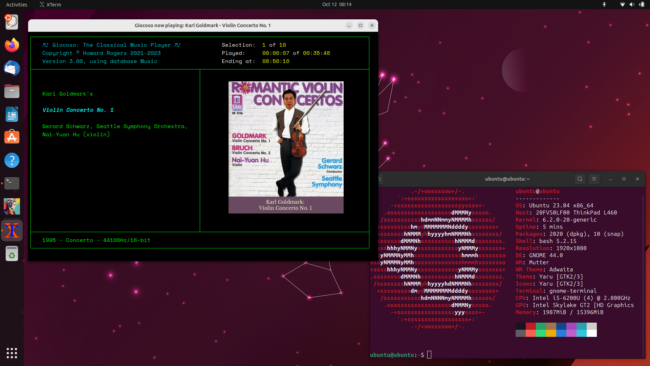Open the clock calendar Oct 12 08:14
The width and height of the screenshot is (650, 366).
click(x=337, y=4)
